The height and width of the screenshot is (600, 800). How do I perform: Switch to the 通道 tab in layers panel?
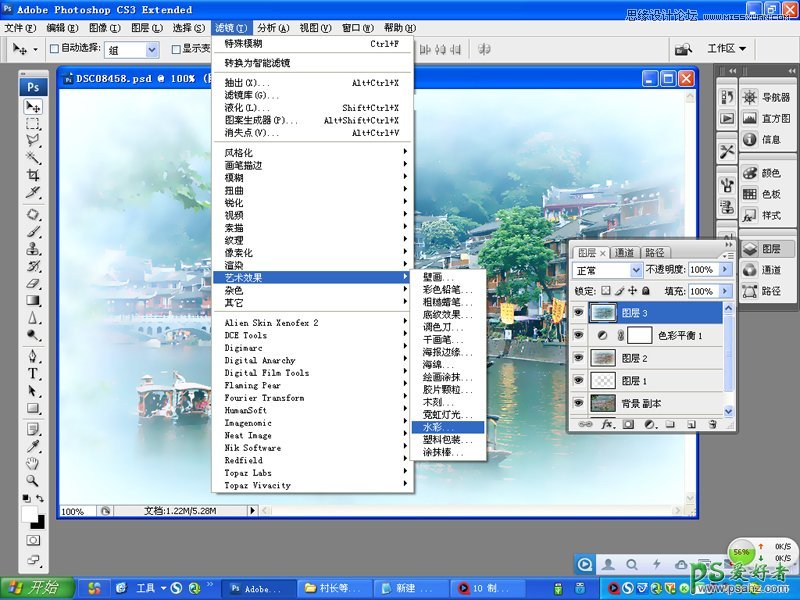[624, 253]
